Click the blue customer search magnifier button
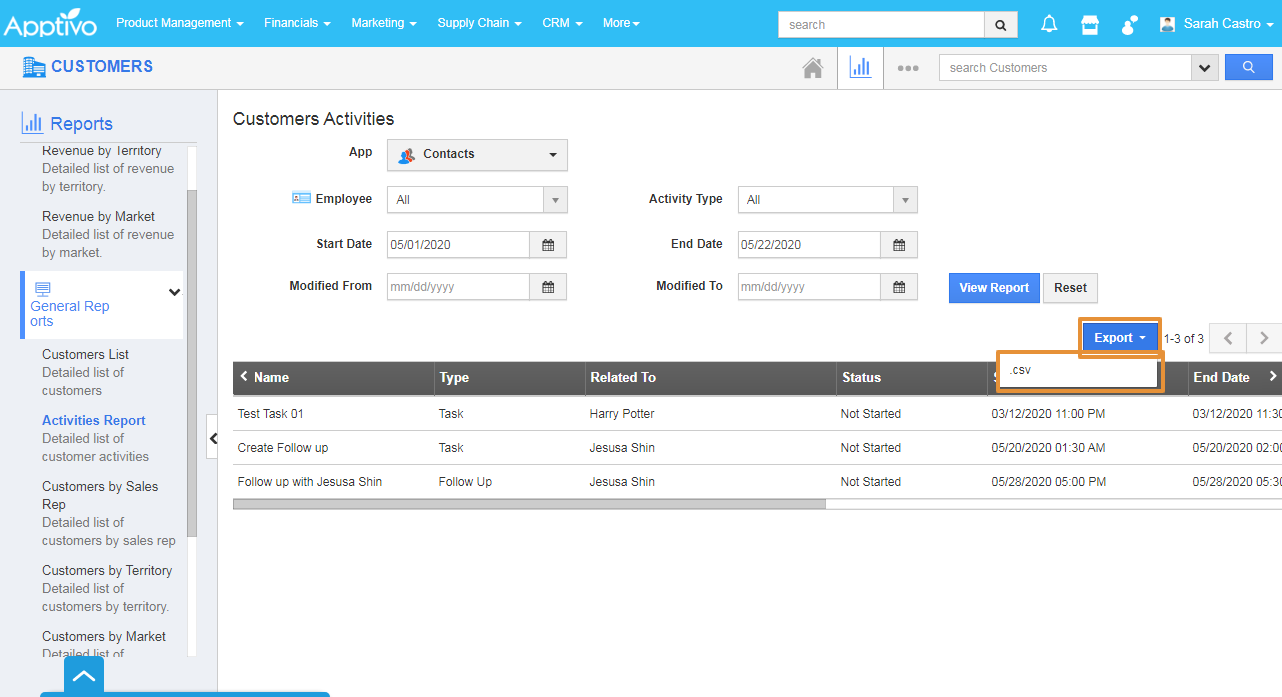1282x697 pixels. 1248,68
